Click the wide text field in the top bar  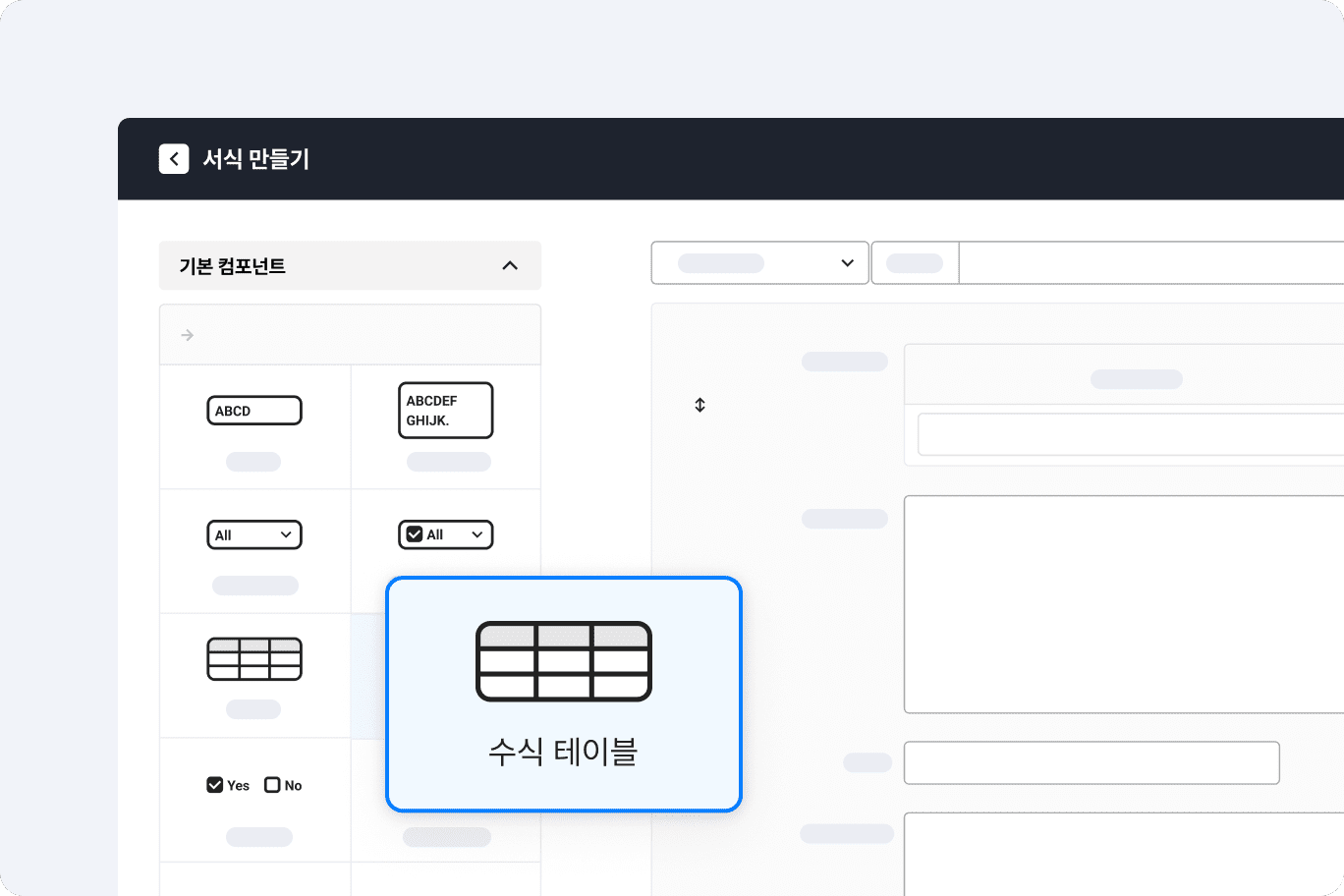click(x=1149, y=263)
